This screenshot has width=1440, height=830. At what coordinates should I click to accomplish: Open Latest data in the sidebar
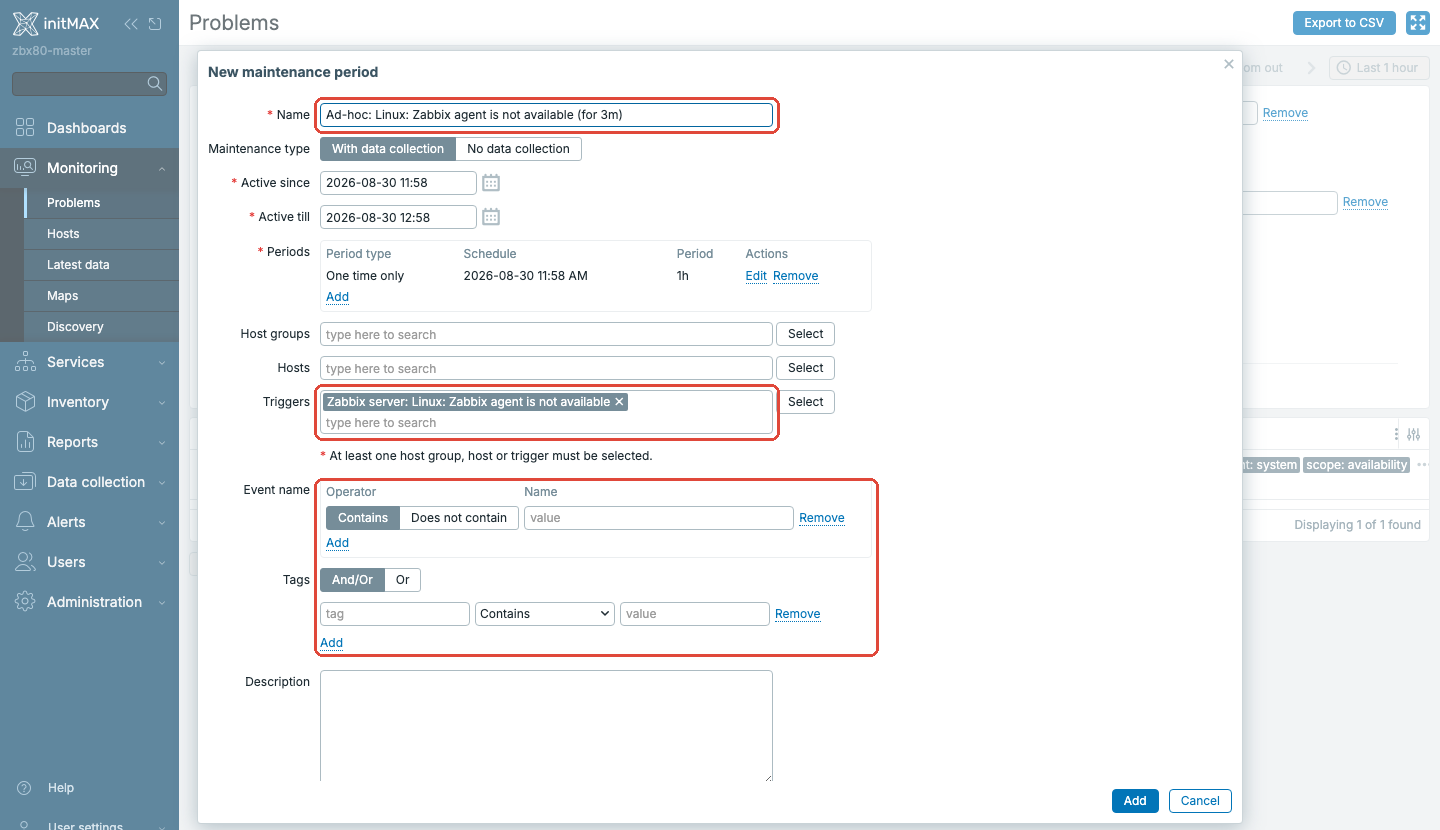pyautogui.click(x=101, y=265)
